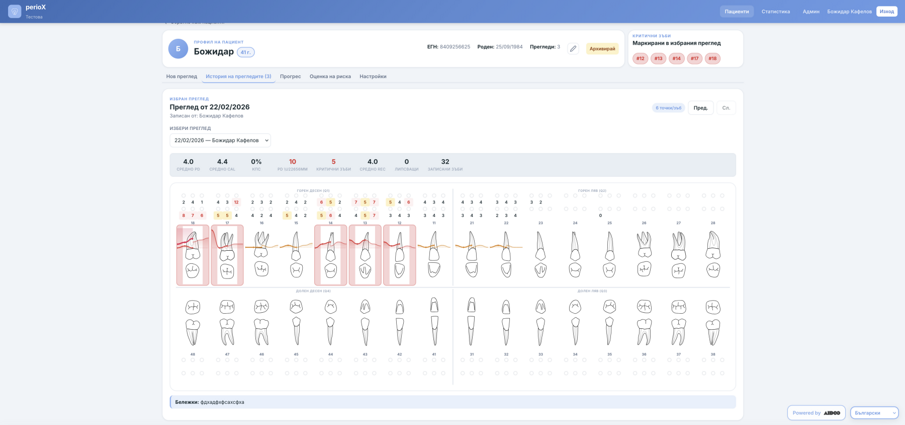Open Статистика in the top navigation
The height and width of the screenshot is (425, 905).
775,11
